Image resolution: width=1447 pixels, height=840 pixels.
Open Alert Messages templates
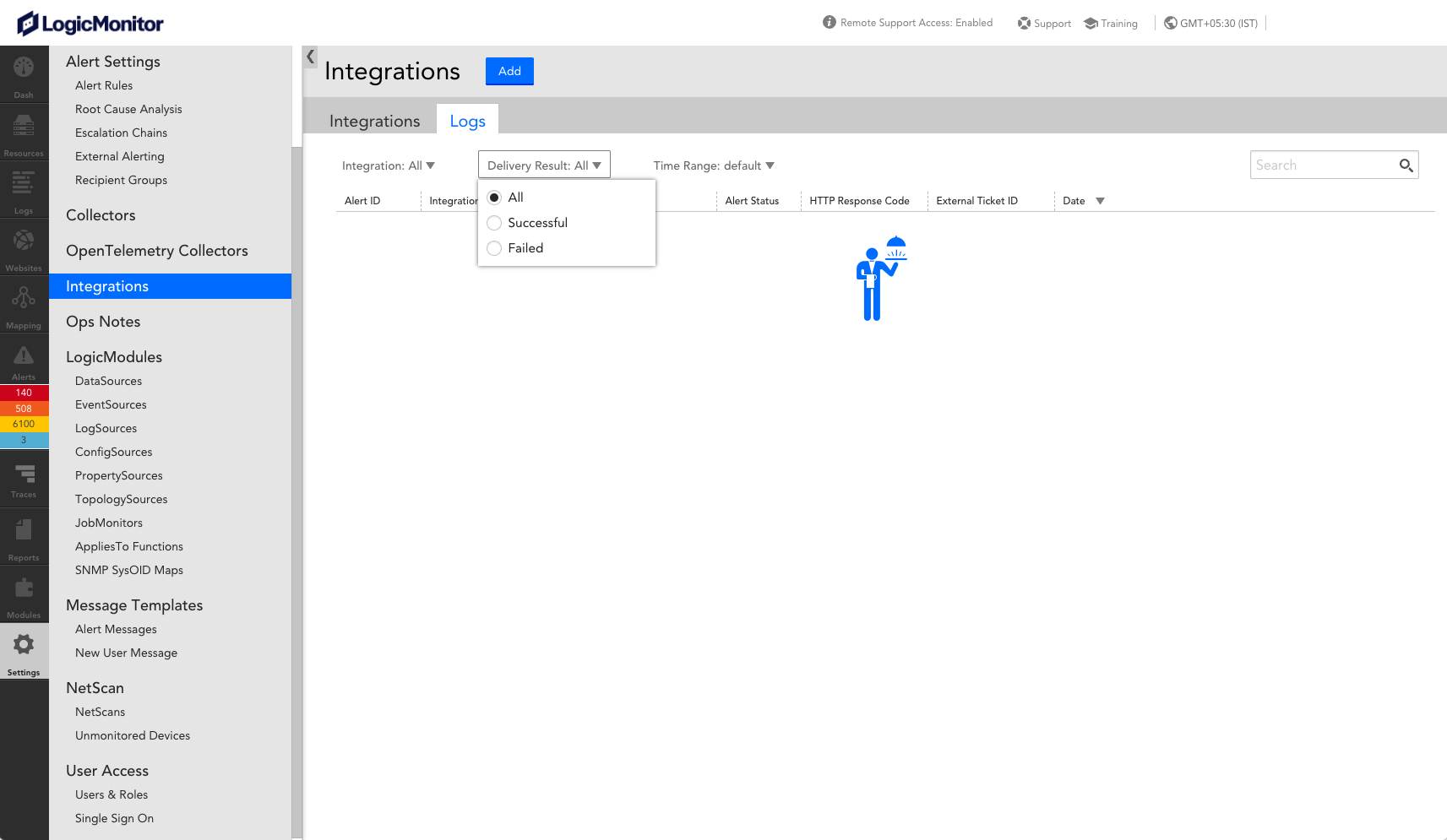pos(116,629)
